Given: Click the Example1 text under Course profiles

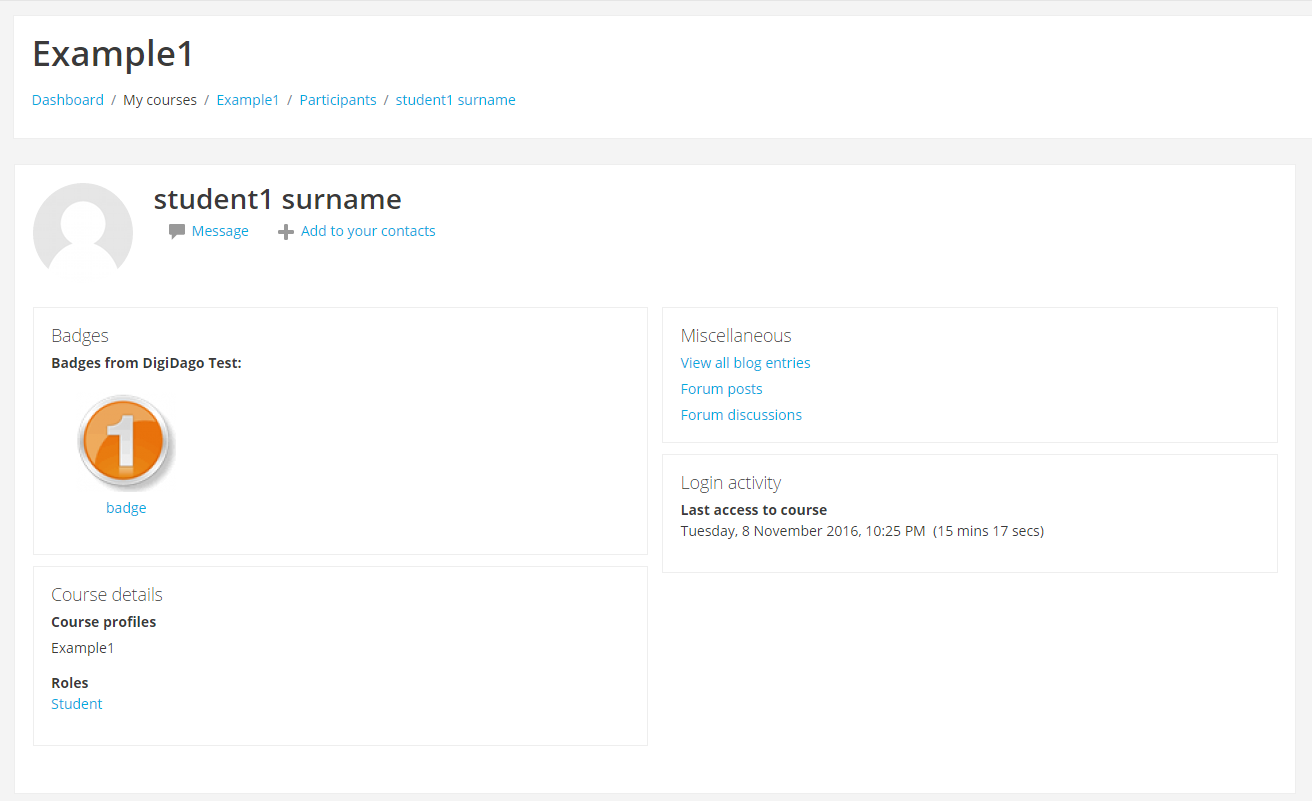Looking at the screenshot, I should [x=83, y=648].
